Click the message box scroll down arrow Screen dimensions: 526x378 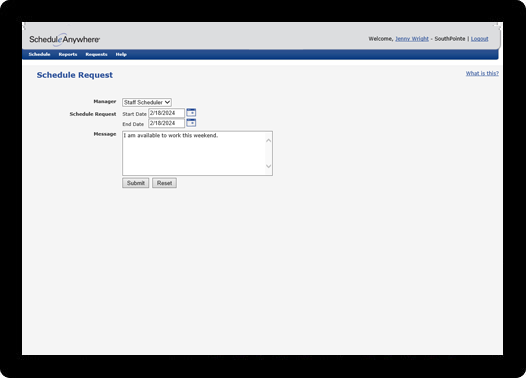[268, 166]
